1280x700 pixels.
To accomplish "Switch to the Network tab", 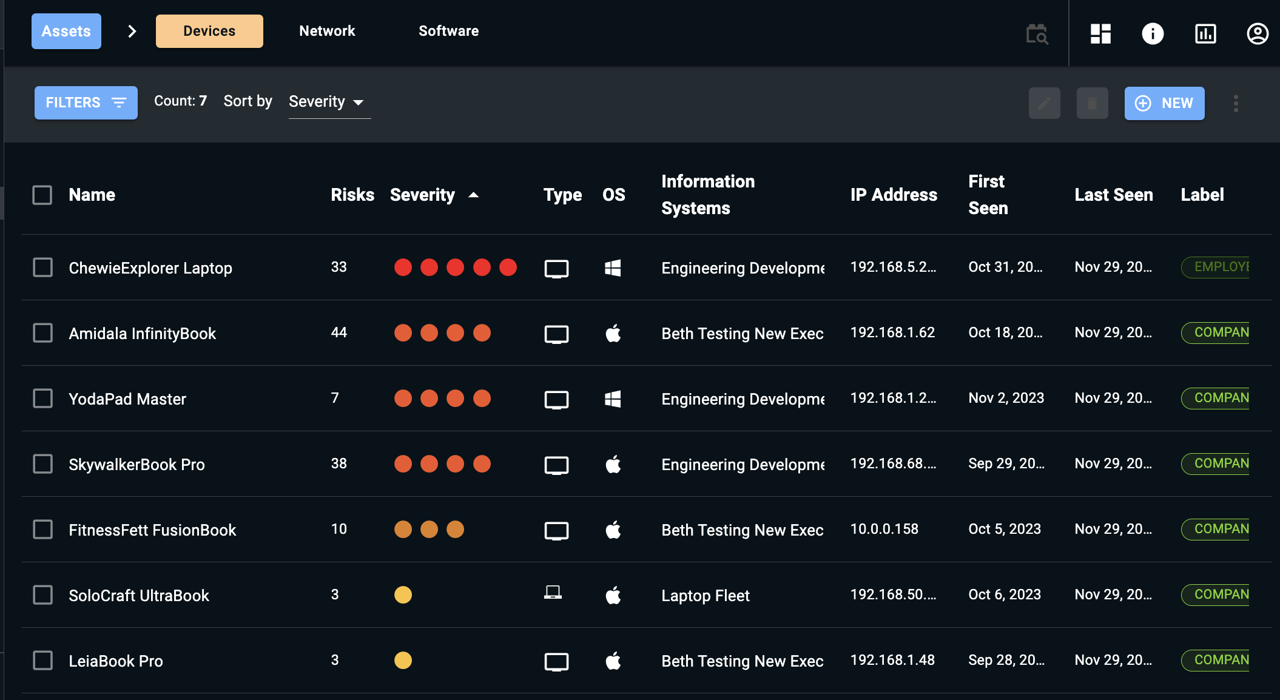I will point(327,31).
